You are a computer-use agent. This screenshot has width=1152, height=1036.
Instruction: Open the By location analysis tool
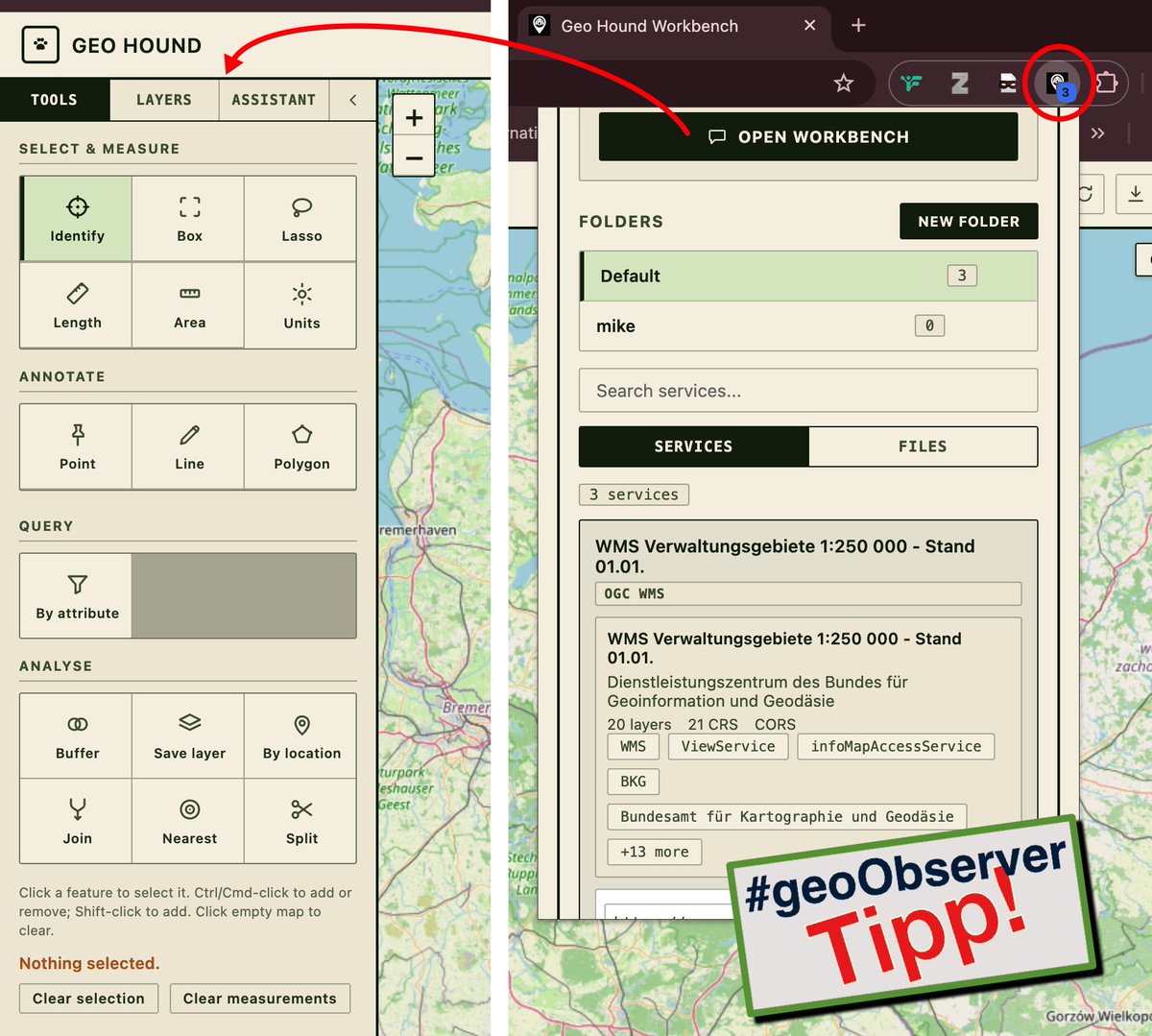tap(301, 736)
